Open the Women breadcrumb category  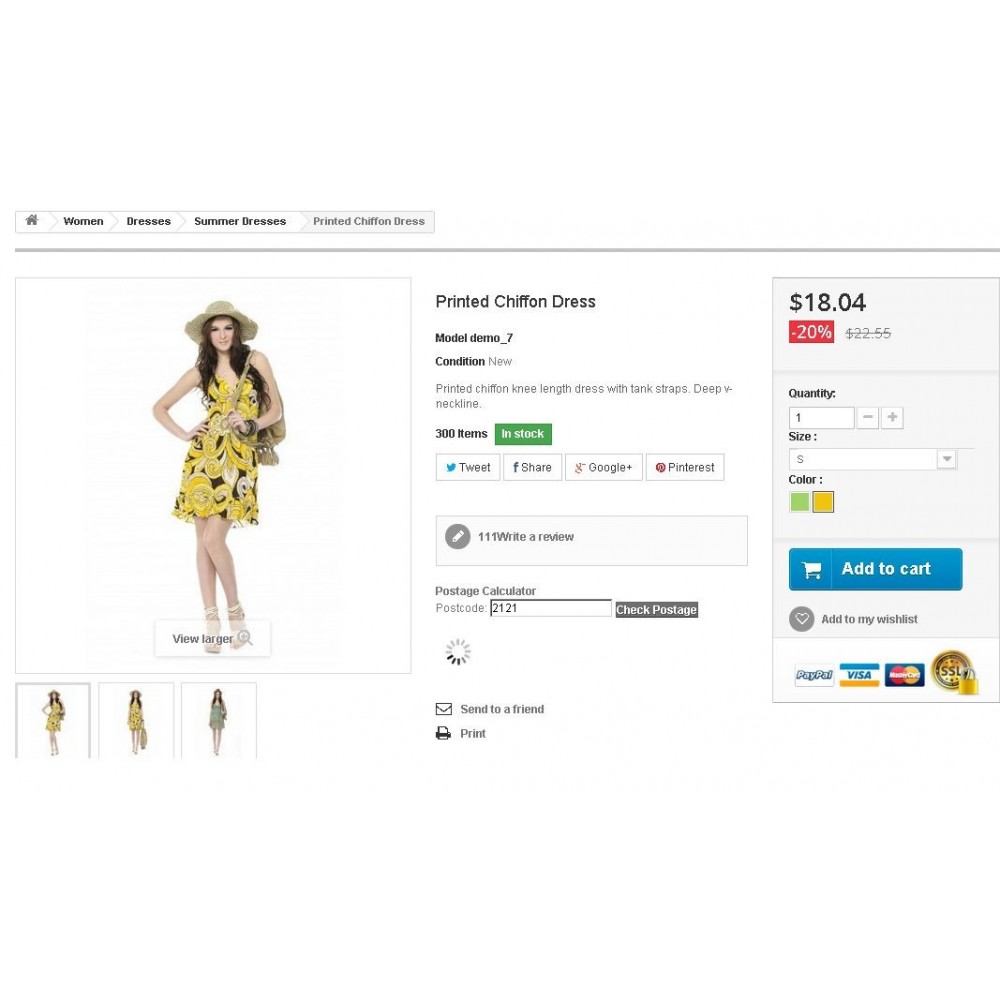(x=83, y=221)
